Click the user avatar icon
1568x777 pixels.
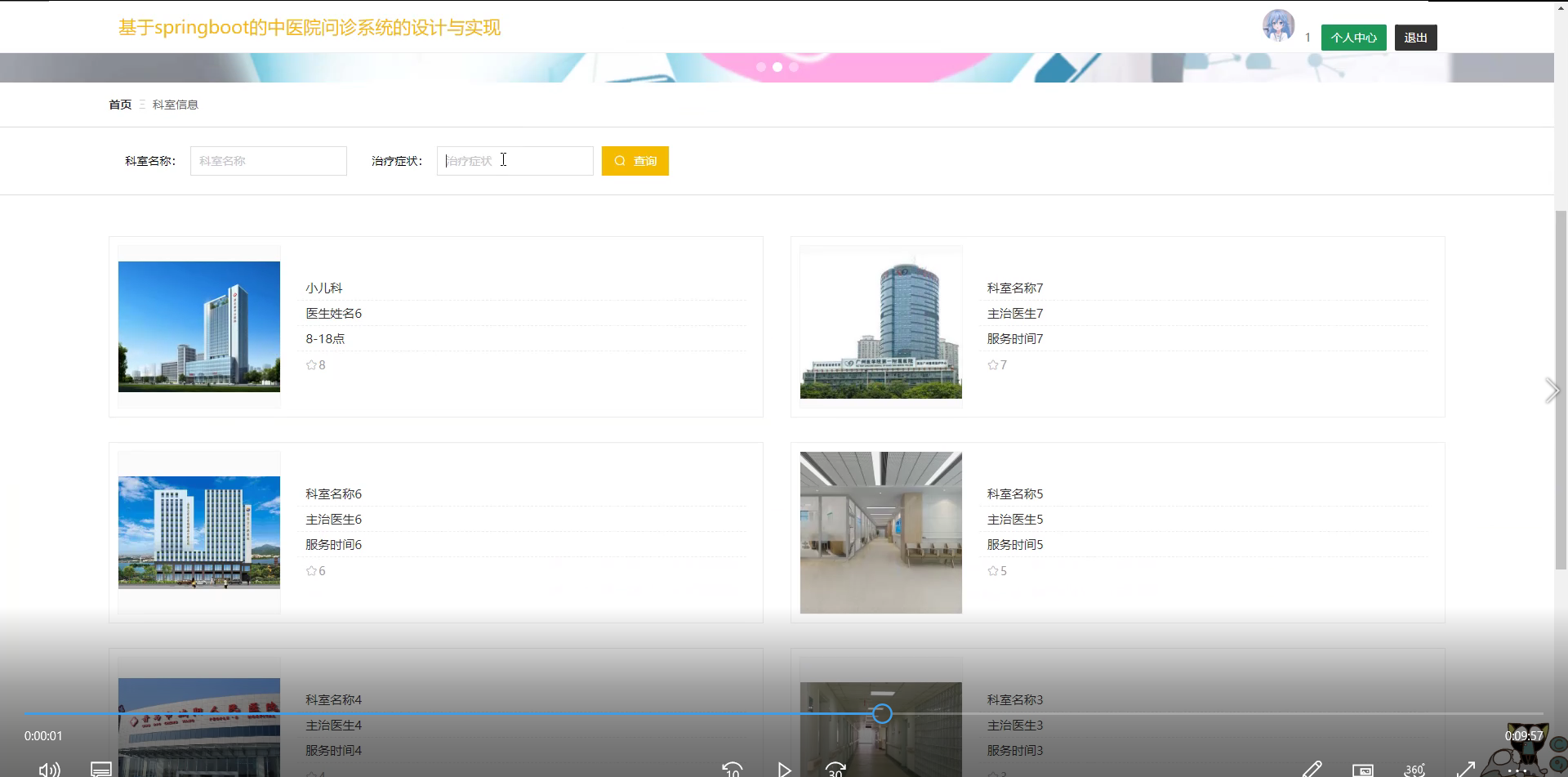(x=1278, y=25)
